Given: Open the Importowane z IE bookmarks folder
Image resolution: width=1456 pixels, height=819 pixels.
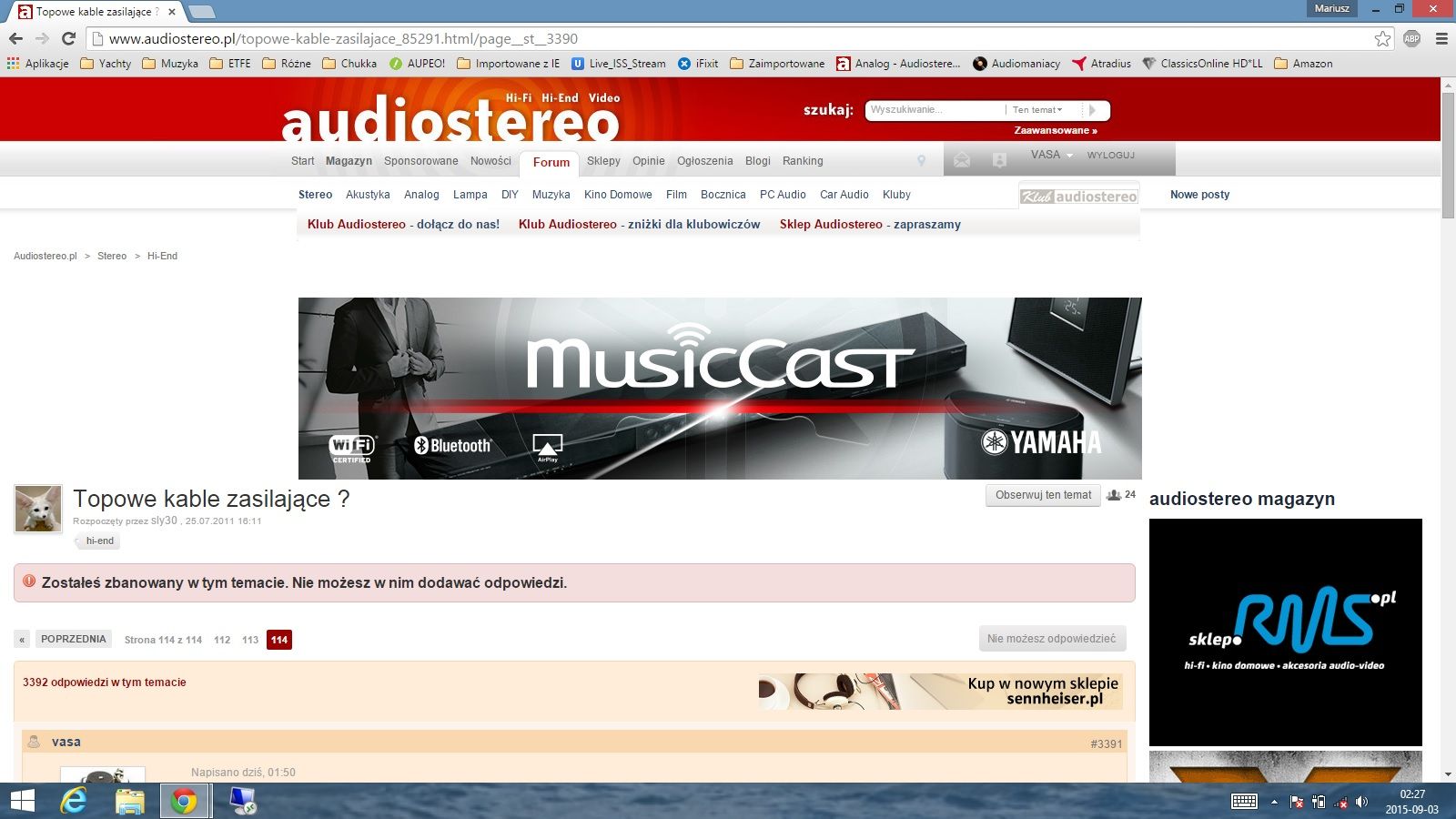Looking at the screenshot, I should [x=509, y=64].
